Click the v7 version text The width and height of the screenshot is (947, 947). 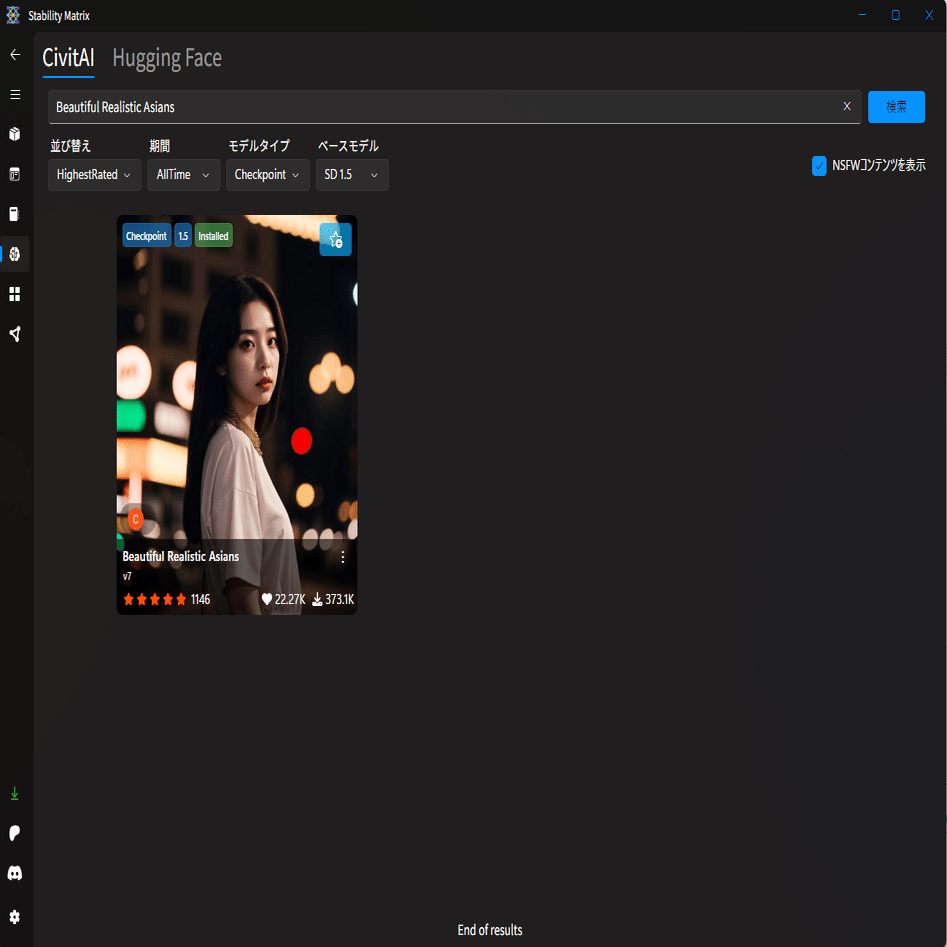[x=127, y=576]
